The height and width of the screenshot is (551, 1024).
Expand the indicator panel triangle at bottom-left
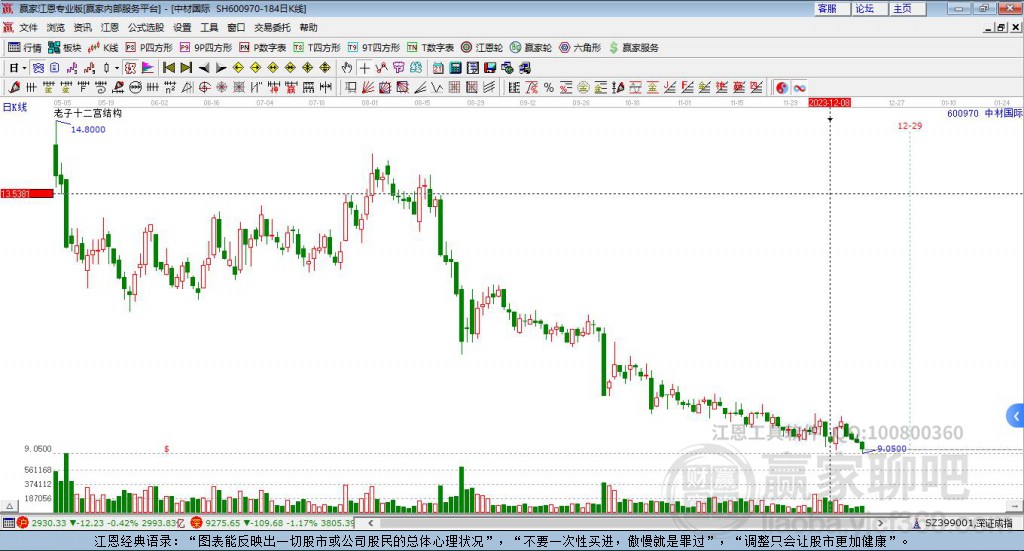[9, 506]
